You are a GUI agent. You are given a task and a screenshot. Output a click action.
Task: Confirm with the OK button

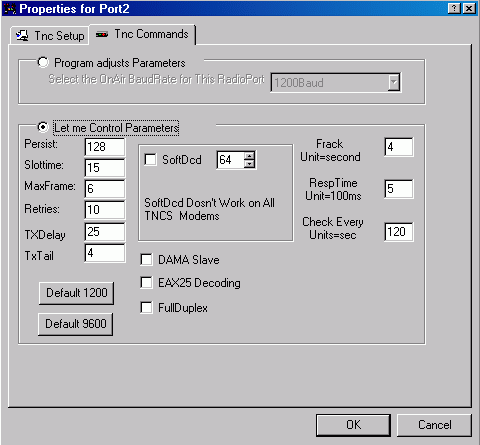pos(353,425)
